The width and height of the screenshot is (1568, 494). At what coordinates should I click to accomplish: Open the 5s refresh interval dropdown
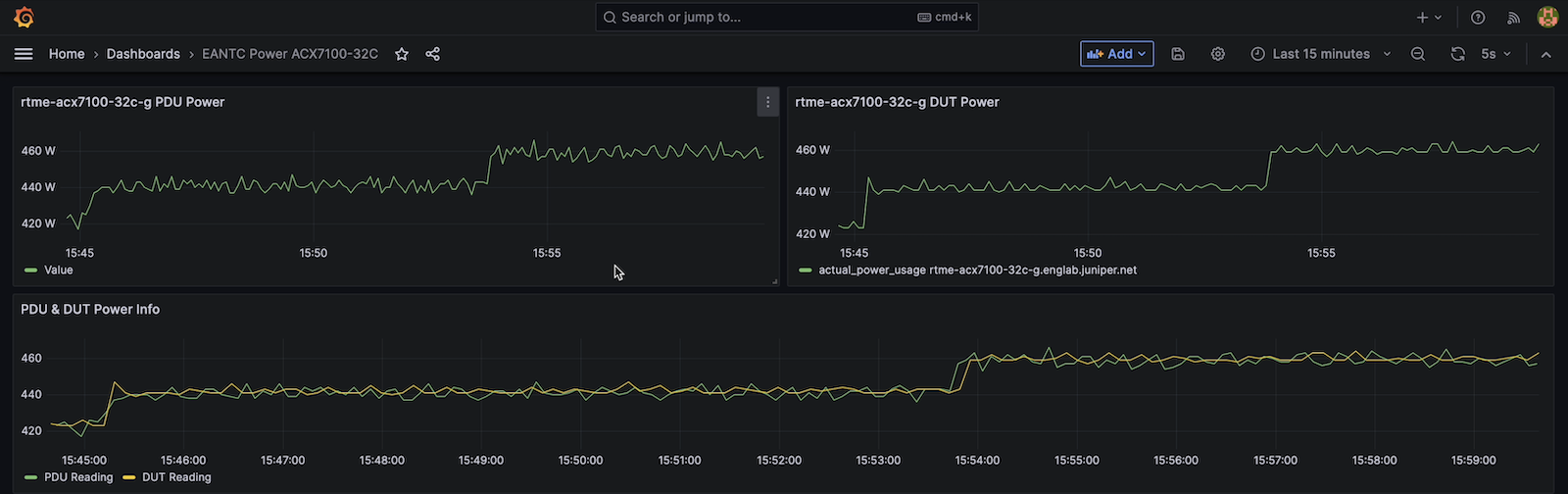coord(1495,54)
